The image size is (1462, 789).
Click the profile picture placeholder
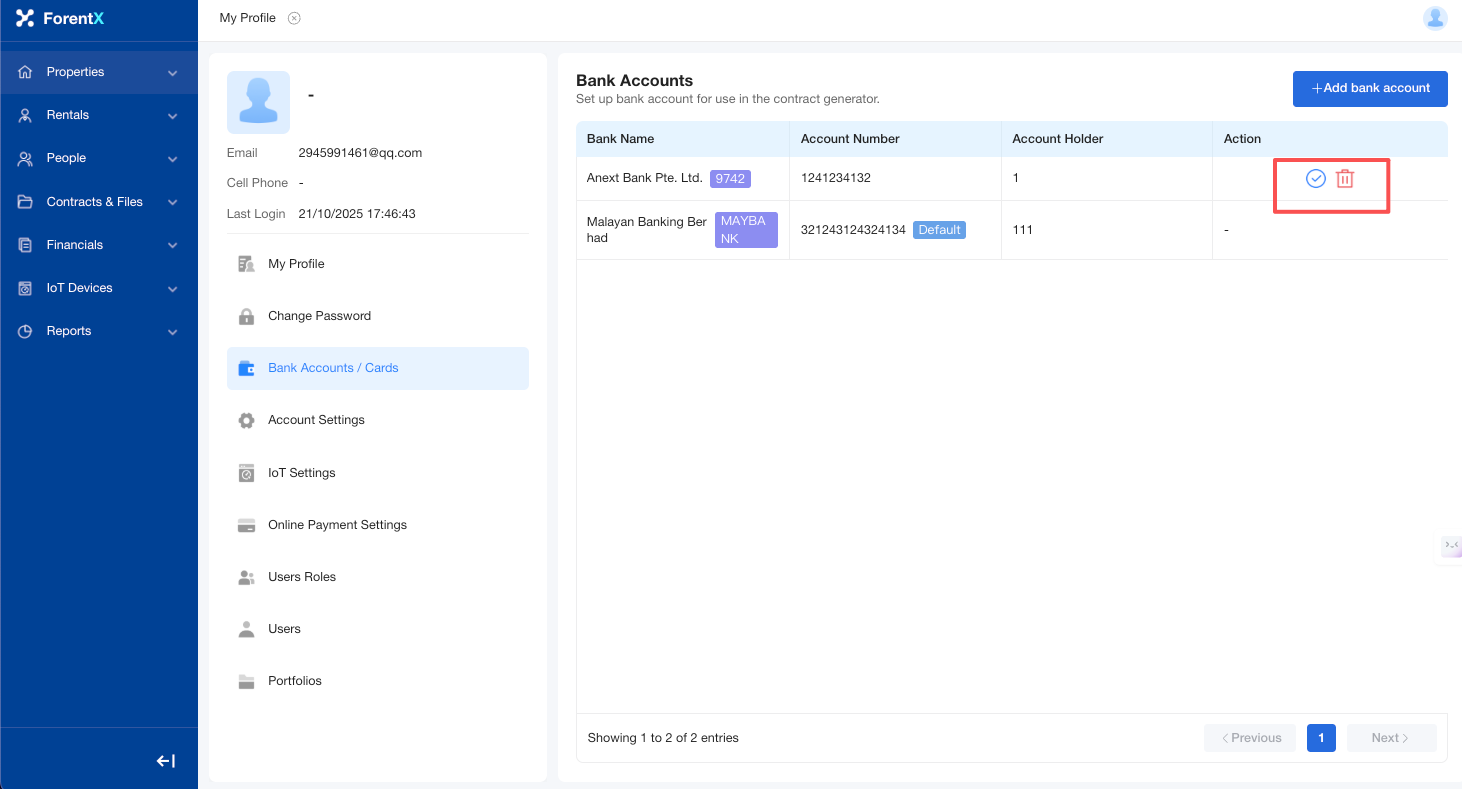(x=258, y=102)
